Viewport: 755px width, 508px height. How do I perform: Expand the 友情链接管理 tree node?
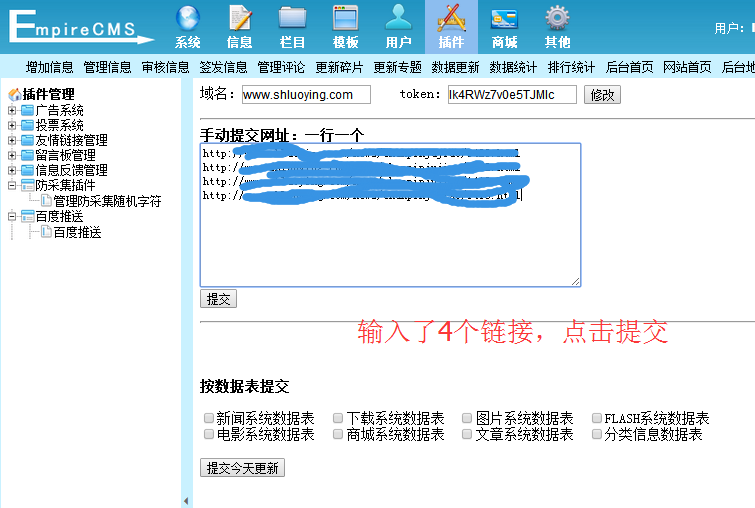tap(12, 140)
